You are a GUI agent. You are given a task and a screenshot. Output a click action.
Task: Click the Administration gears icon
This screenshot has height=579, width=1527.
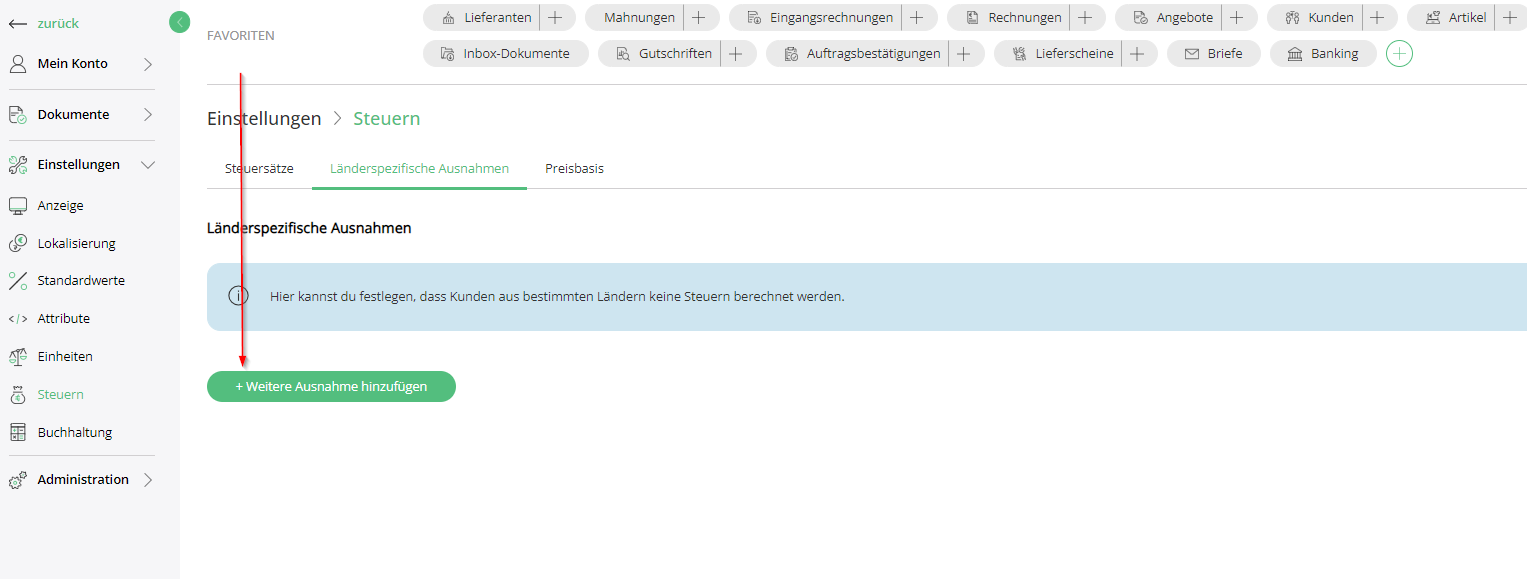point(18,480)
